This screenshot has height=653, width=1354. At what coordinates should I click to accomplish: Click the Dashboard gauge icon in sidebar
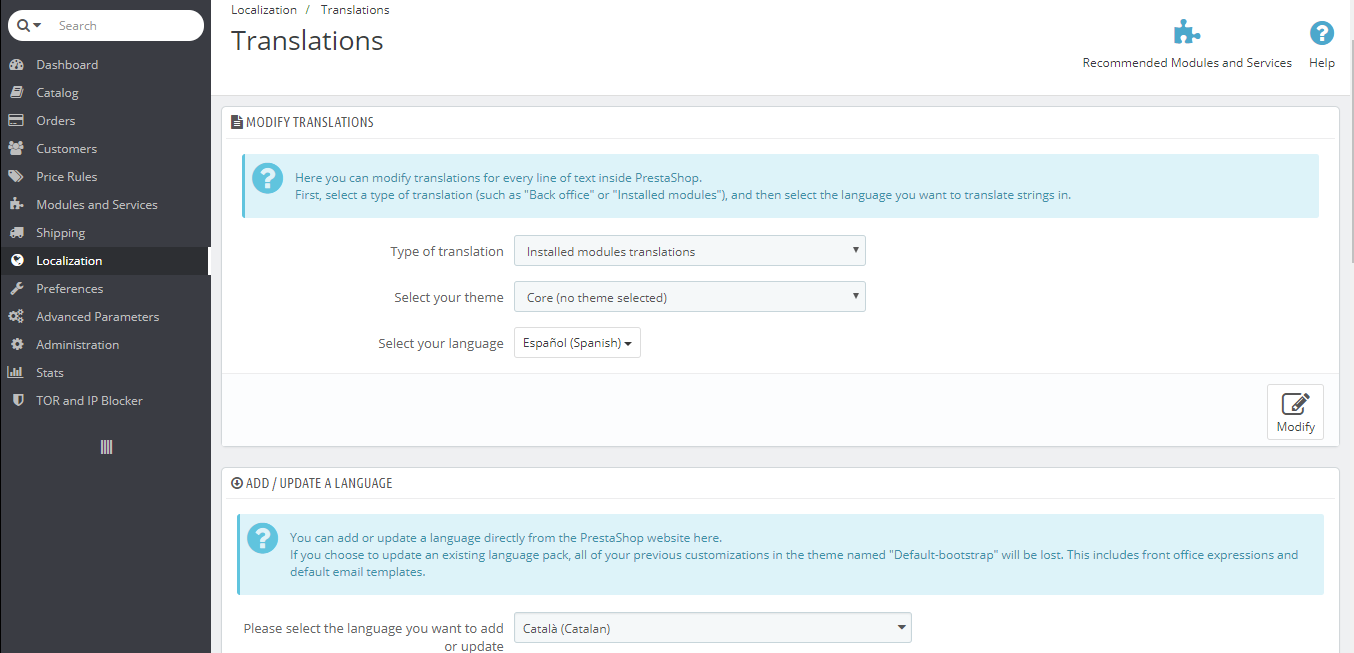tap(16, 65)
